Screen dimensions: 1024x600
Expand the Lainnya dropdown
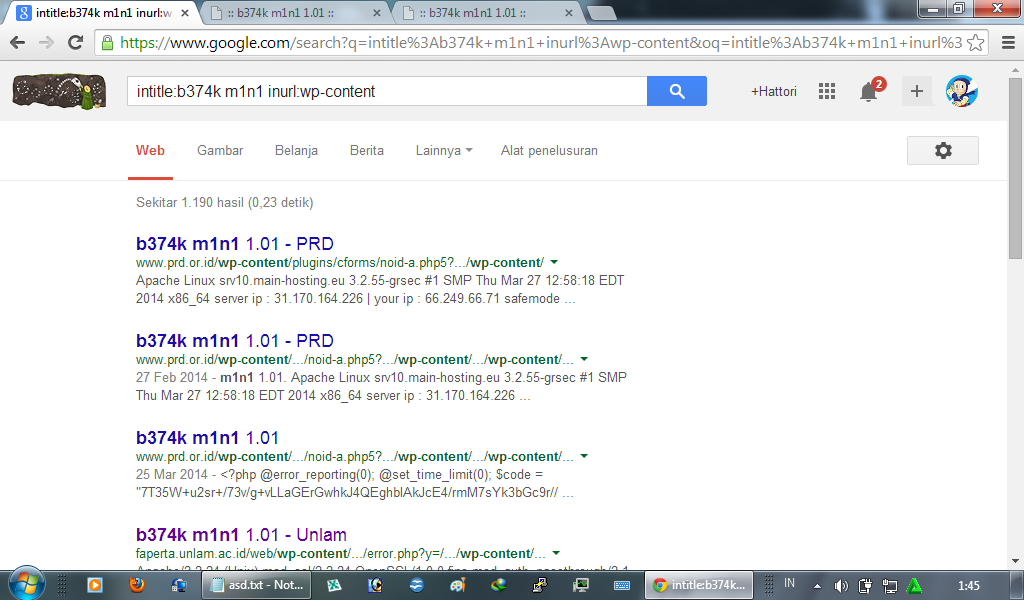click(x=444, y=151)
